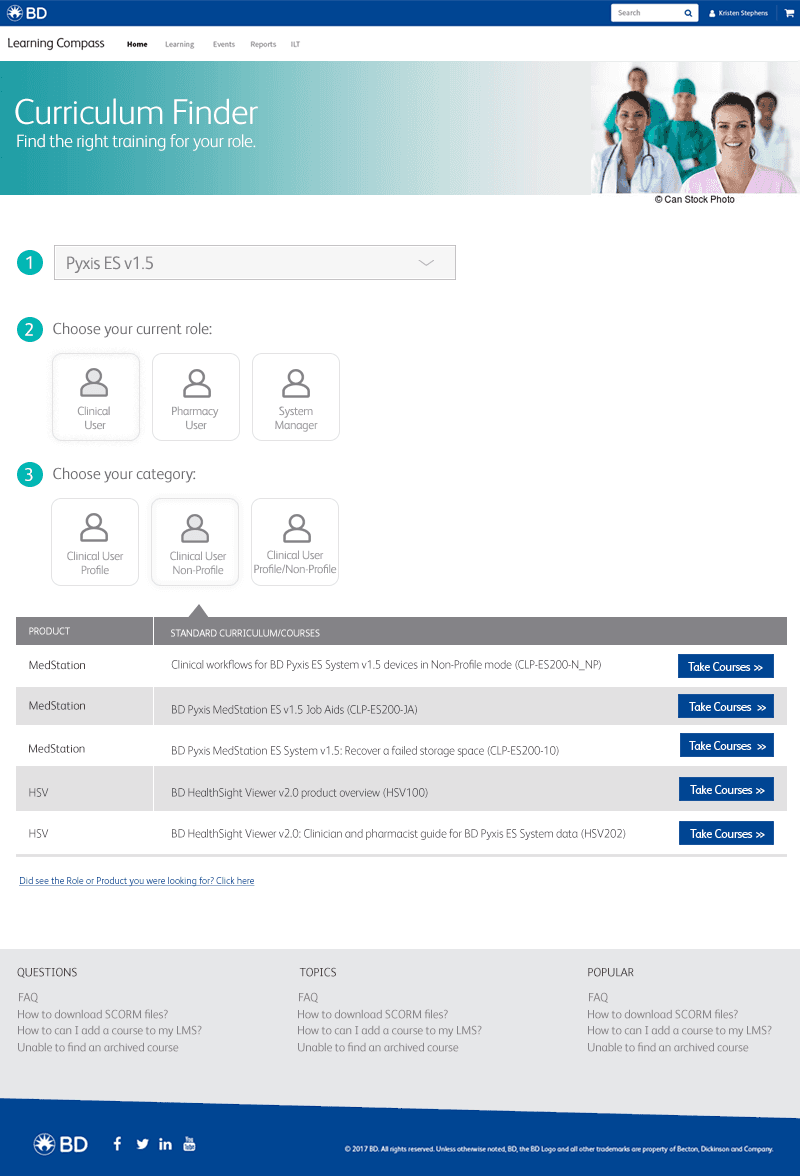Screen dimensions: 800x1176
Task: Go to the Home menu item
Action: pyautogui.click(x=137, y=44)
